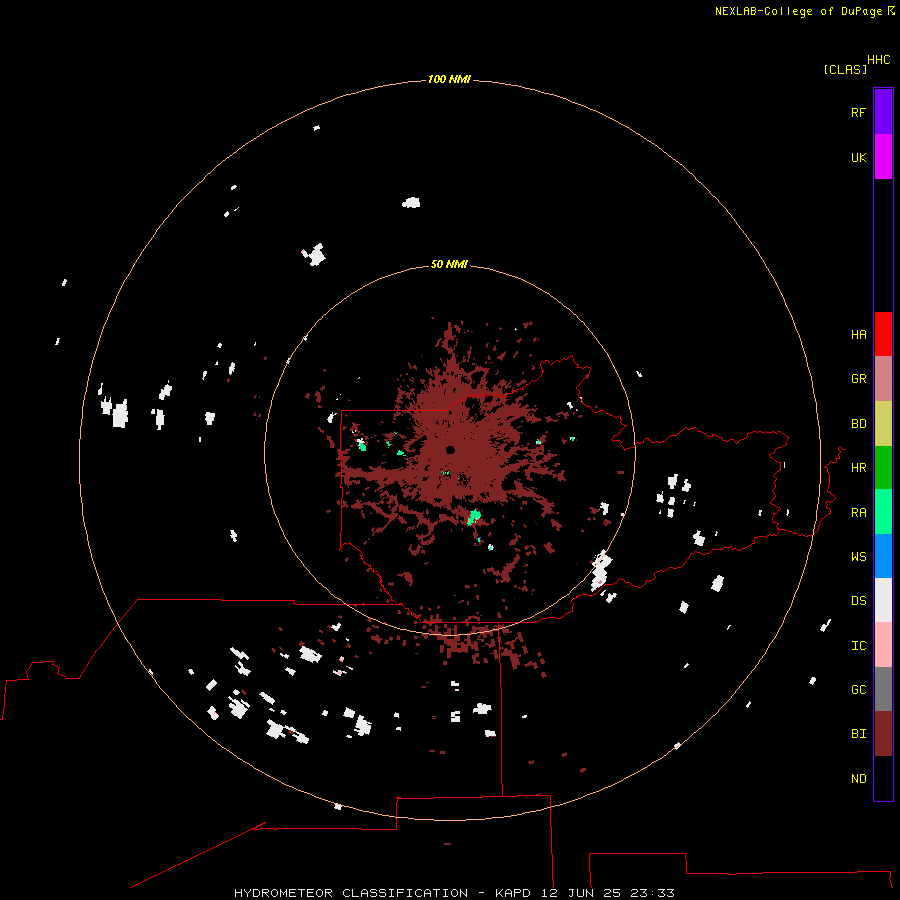Click the IC legend label

858,646
